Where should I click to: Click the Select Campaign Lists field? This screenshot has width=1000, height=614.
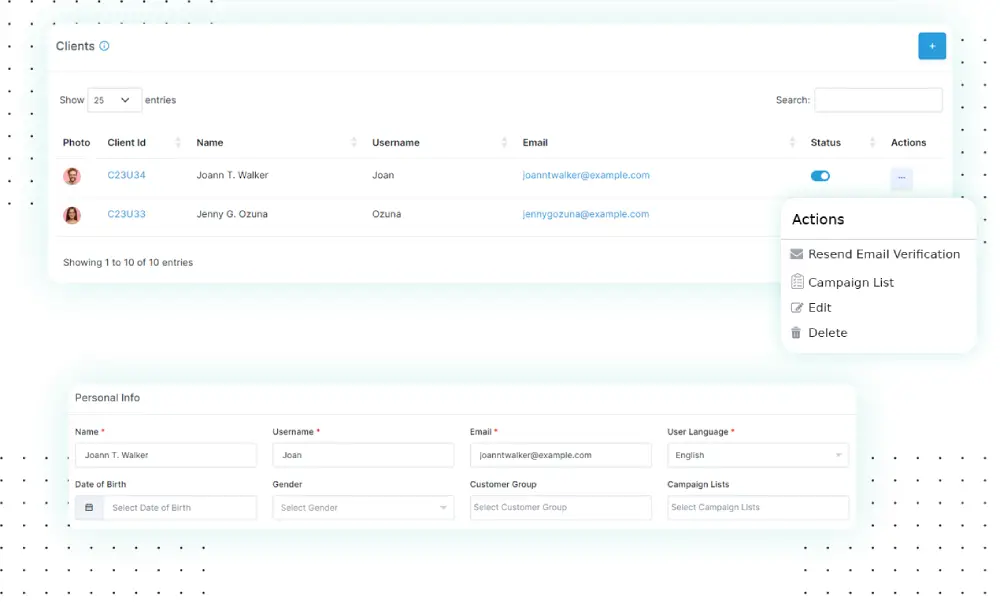(757, 507)
